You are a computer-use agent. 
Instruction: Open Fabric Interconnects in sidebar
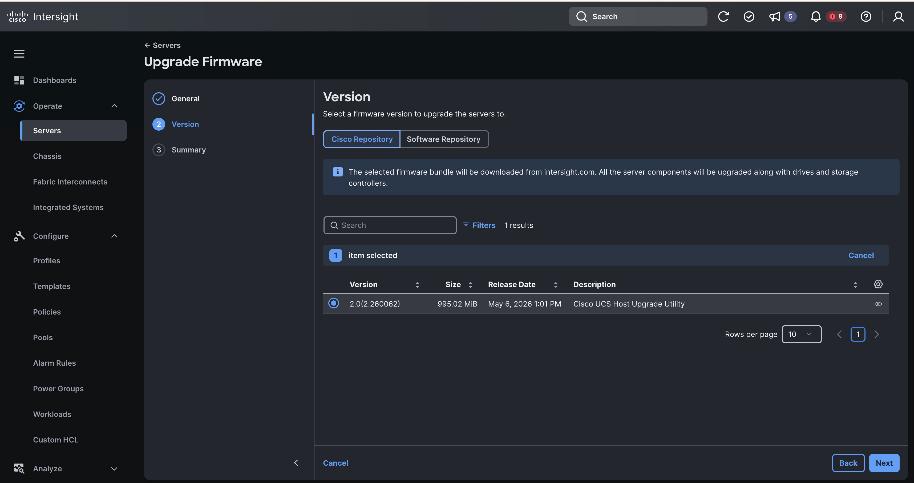pos(70,182)
